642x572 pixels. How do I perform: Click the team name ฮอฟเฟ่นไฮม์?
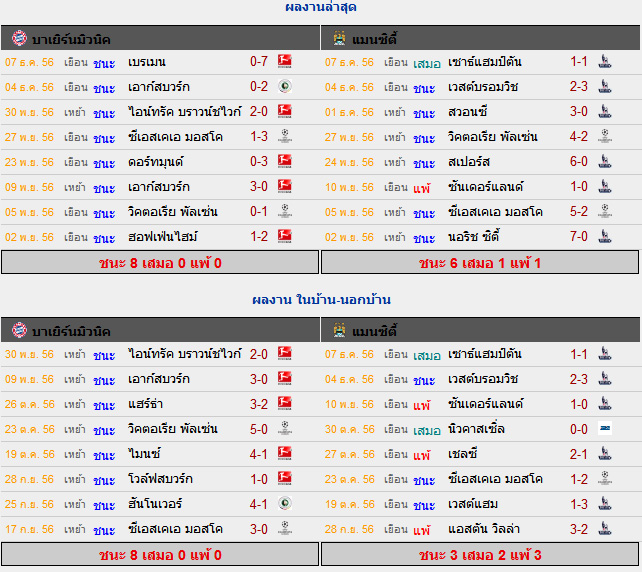[163, 237]
